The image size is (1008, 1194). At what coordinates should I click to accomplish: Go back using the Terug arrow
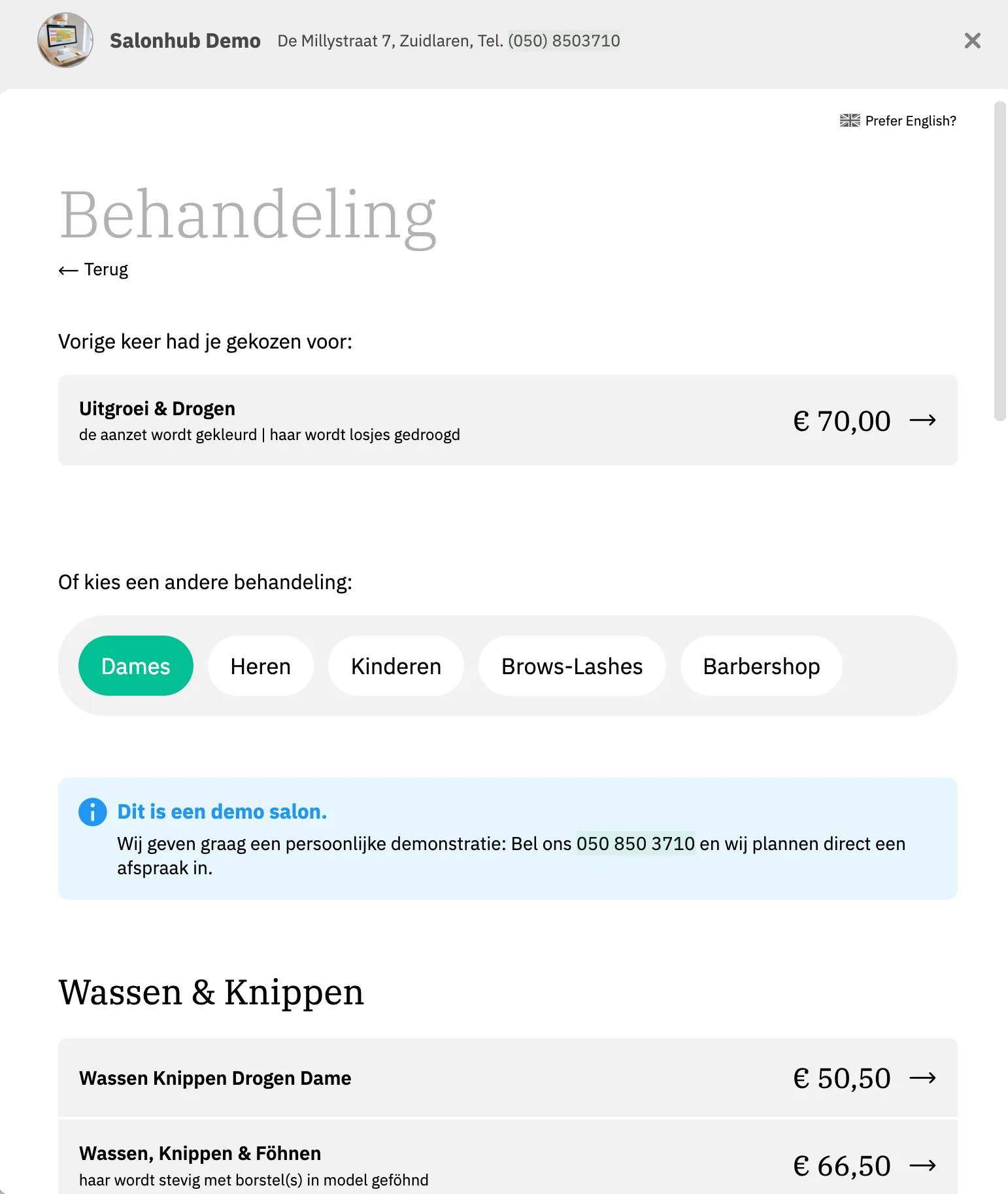click(68, 270)
